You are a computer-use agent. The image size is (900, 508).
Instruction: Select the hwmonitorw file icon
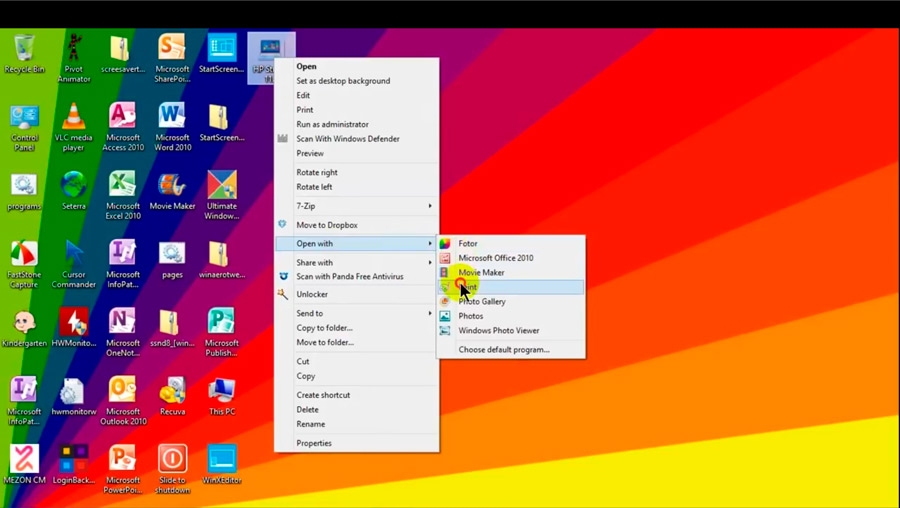click(73, 397)
